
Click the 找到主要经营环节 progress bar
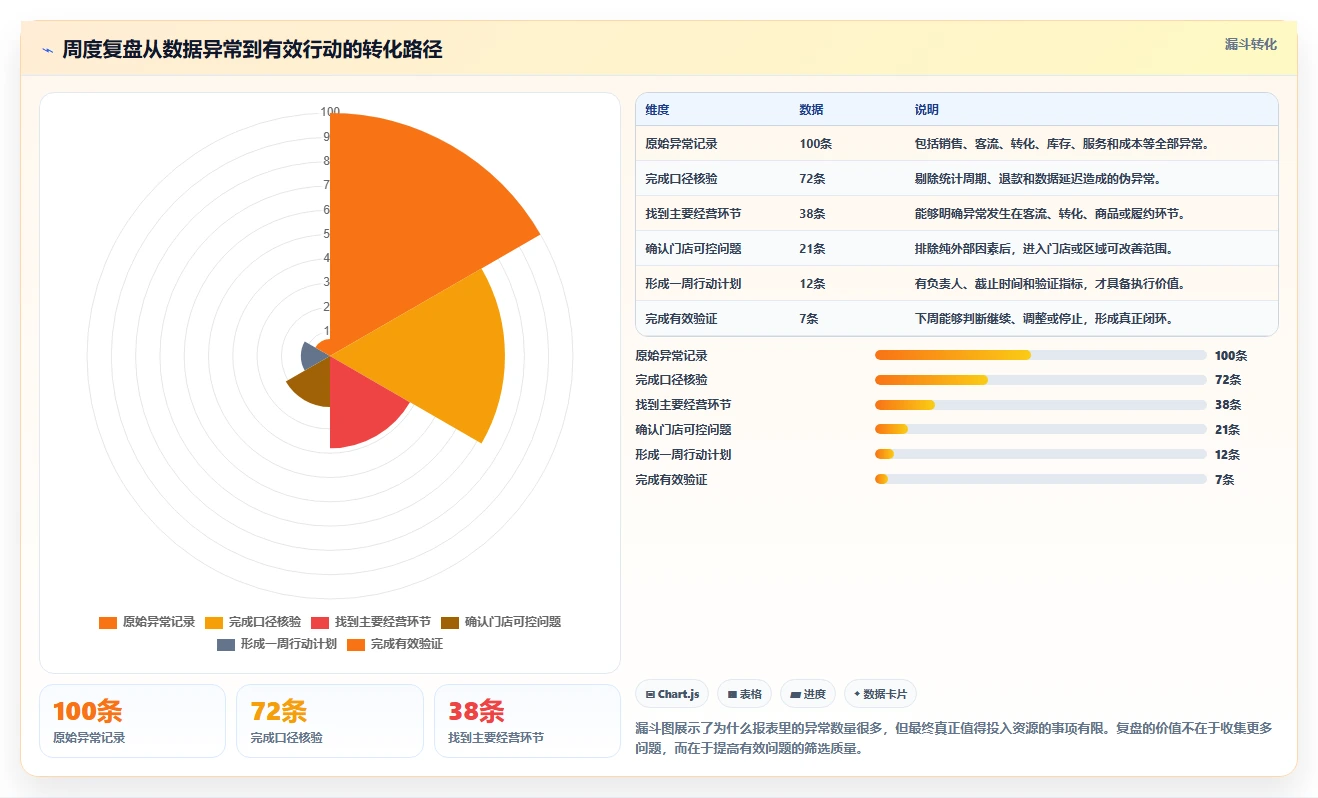[1041, 405]
